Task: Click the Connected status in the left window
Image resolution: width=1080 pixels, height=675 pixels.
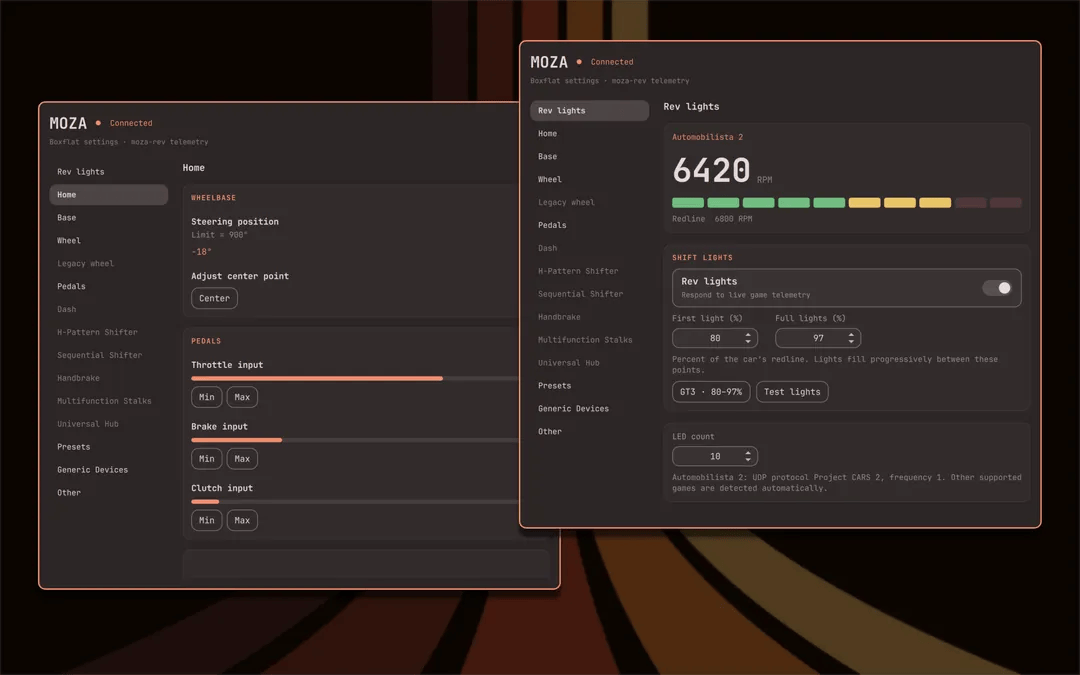Action: (x=131, y=123)
